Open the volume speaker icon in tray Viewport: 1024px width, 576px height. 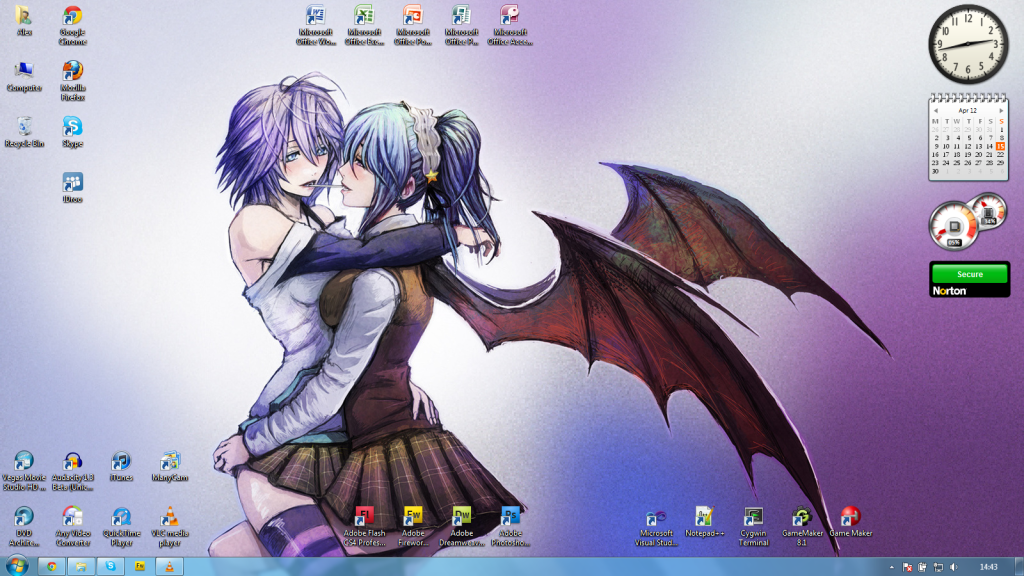(953, 567)
